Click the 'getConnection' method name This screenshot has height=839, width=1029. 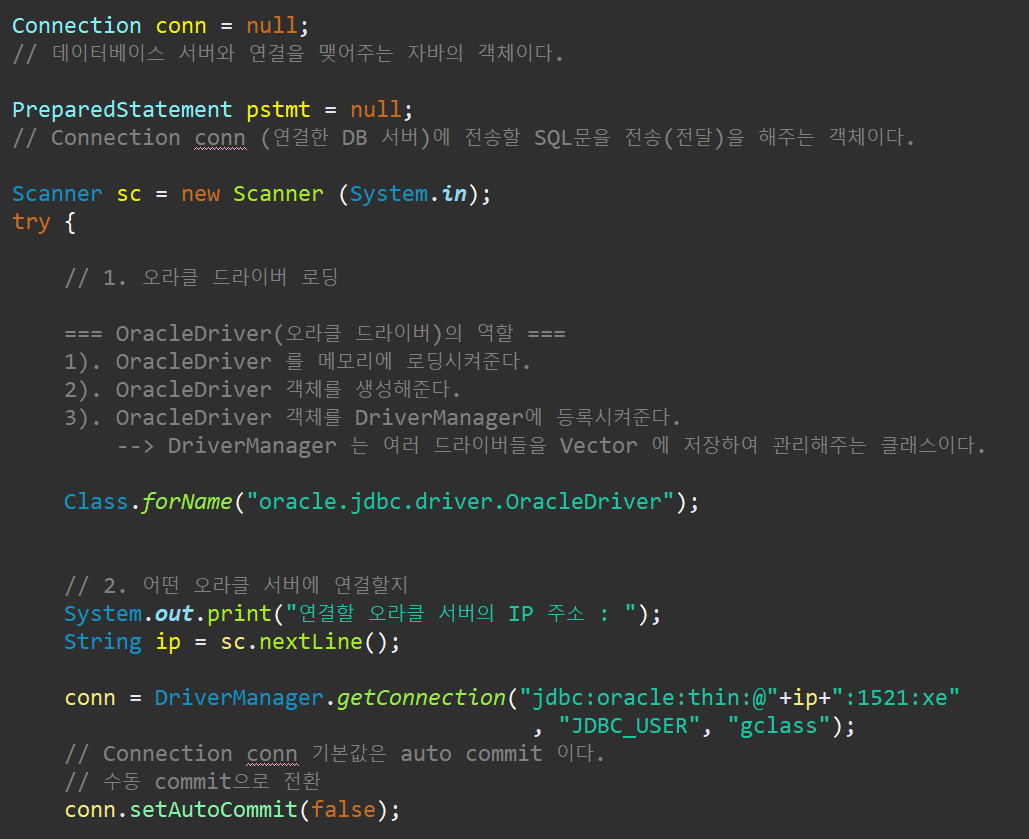click(x=421, y=697)
